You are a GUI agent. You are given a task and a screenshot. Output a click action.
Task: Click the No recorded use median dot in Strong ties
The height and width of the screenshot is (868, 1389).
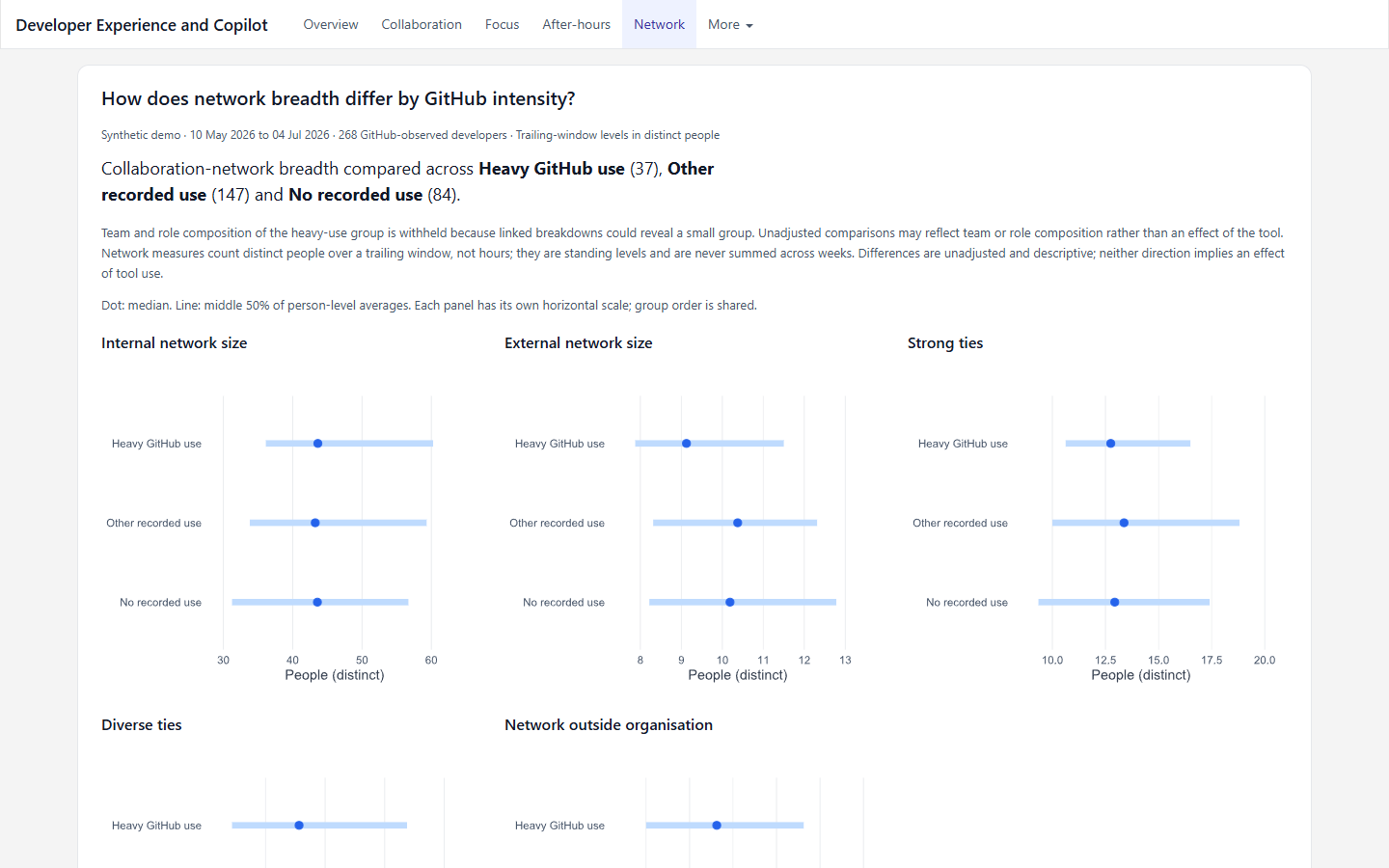tap(1114, 602)
